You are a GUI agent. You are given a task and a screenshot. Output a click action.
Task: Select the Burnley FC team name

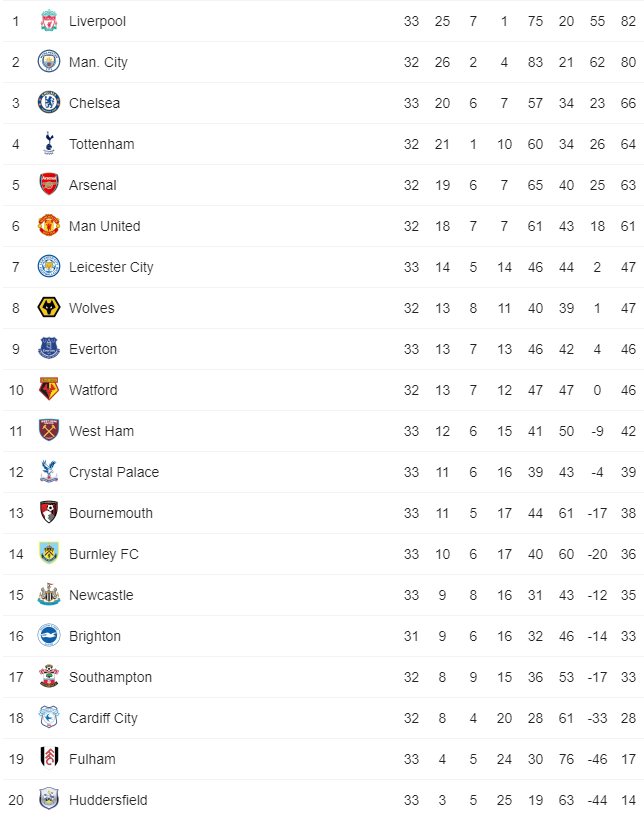tap(104, 554)
